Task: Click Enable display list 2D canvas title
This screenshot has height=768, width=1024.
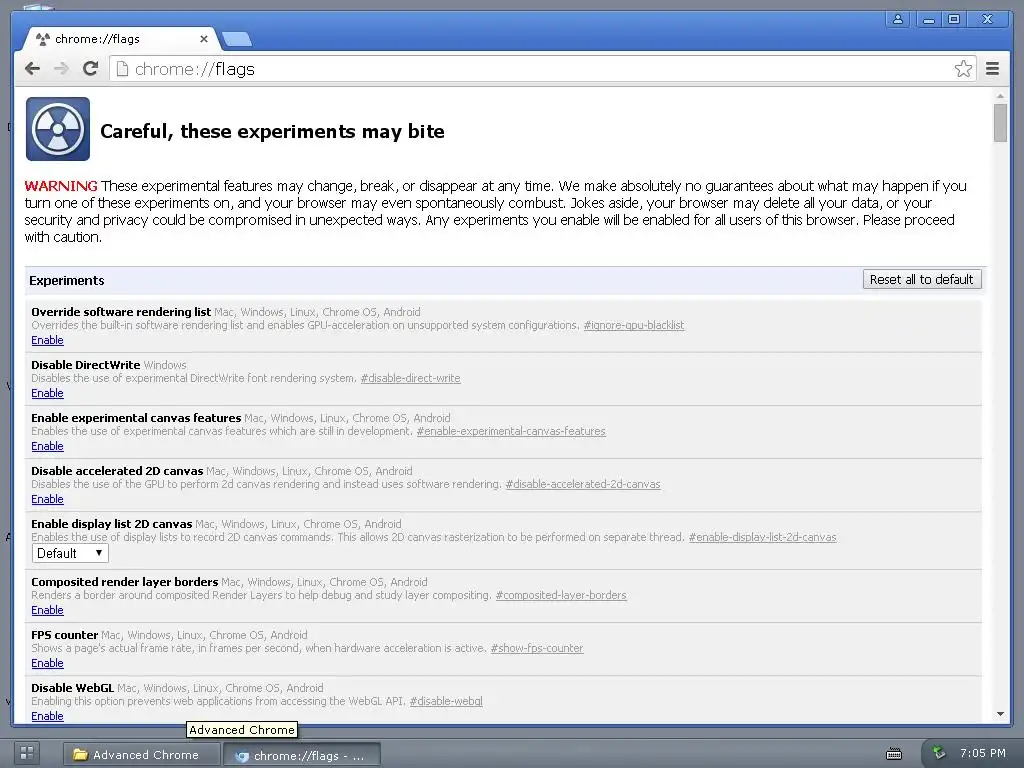Action: pyautogui.click(x=112, y=524)
